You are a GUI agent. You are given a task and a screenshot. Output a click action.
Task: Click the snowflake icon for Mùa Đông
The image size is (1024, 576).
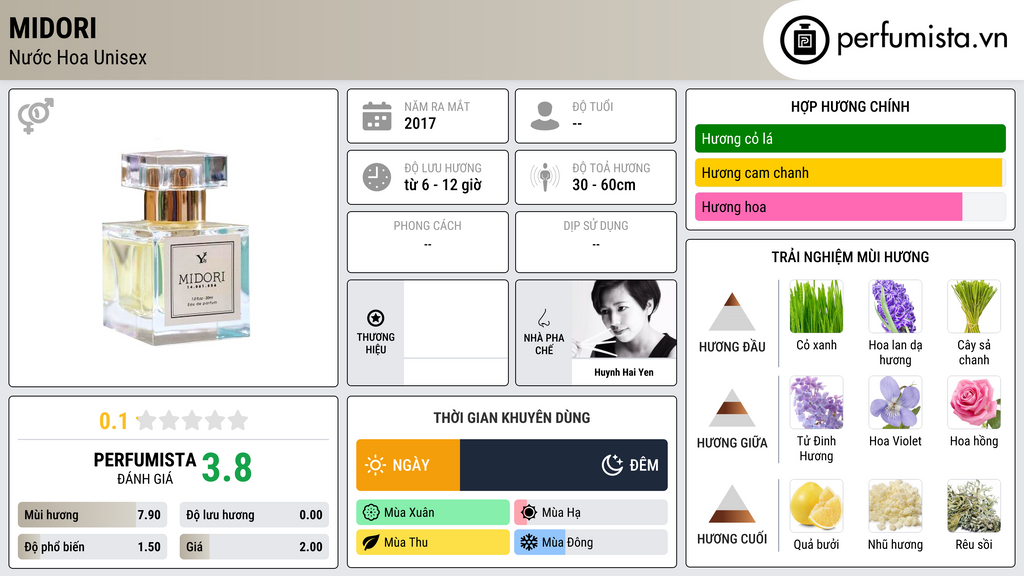click(529, 542)
